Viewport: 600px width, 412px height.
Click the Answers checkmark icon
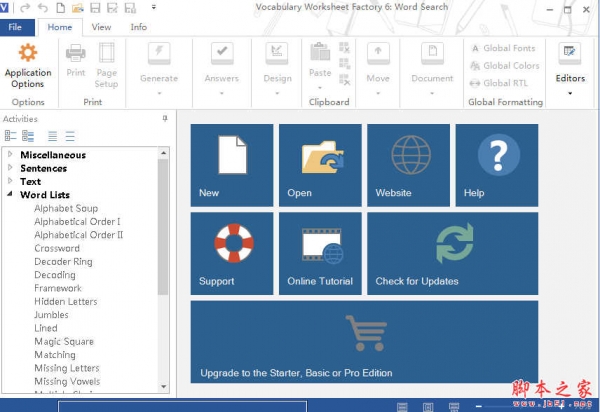point(222,53)
